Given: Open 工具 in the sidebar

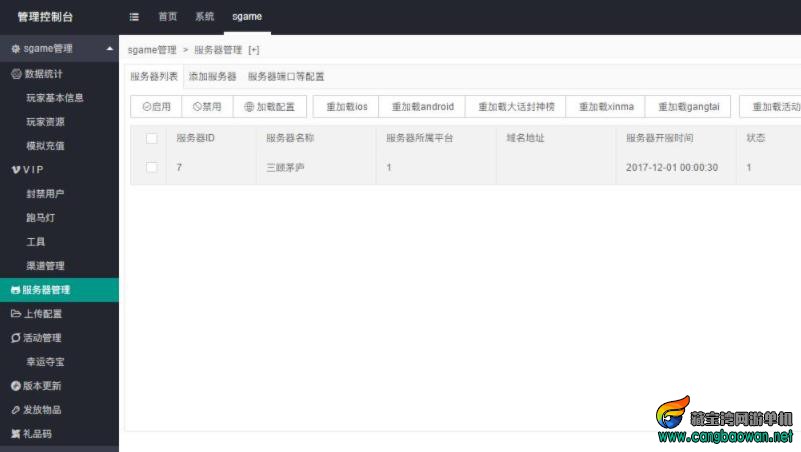Looking at the screenshot, I should click(x=36, y=242).
